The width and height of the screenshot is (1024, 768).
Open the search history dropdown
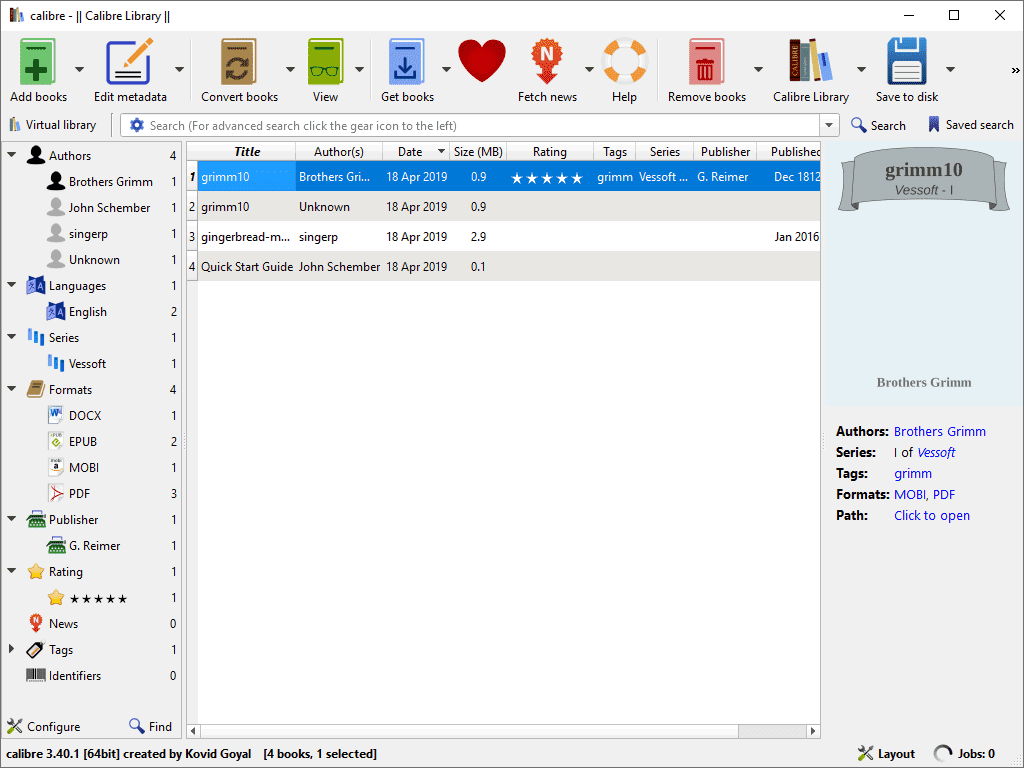tap(829, 125)
